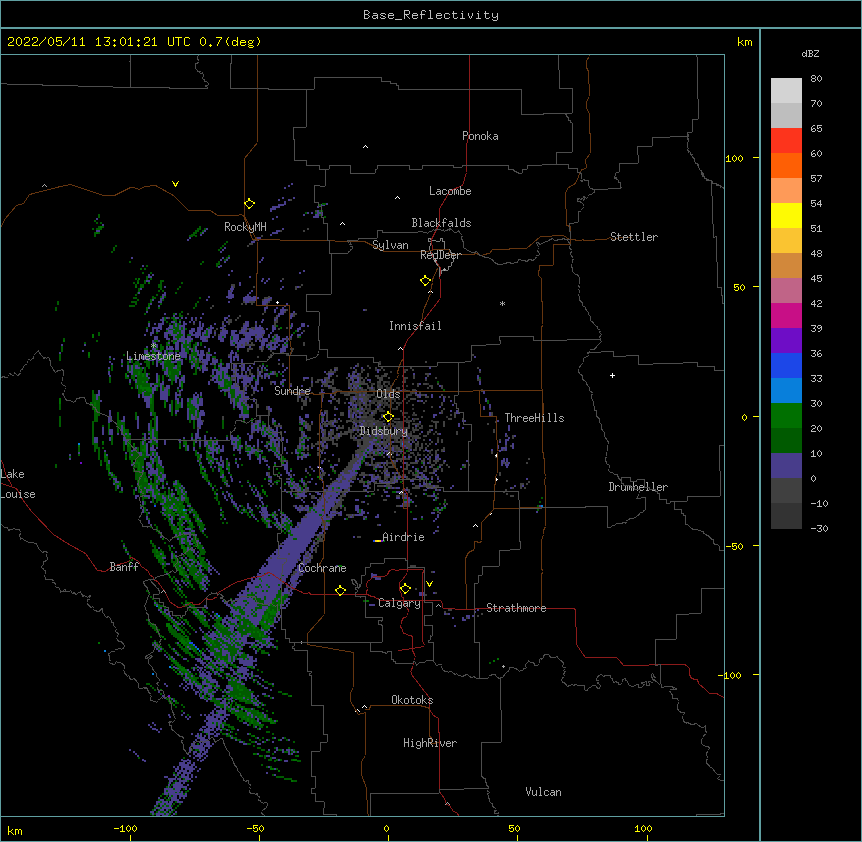Click the Stettler label
This screenshot has height=842, width=862.
click(634, 237)
